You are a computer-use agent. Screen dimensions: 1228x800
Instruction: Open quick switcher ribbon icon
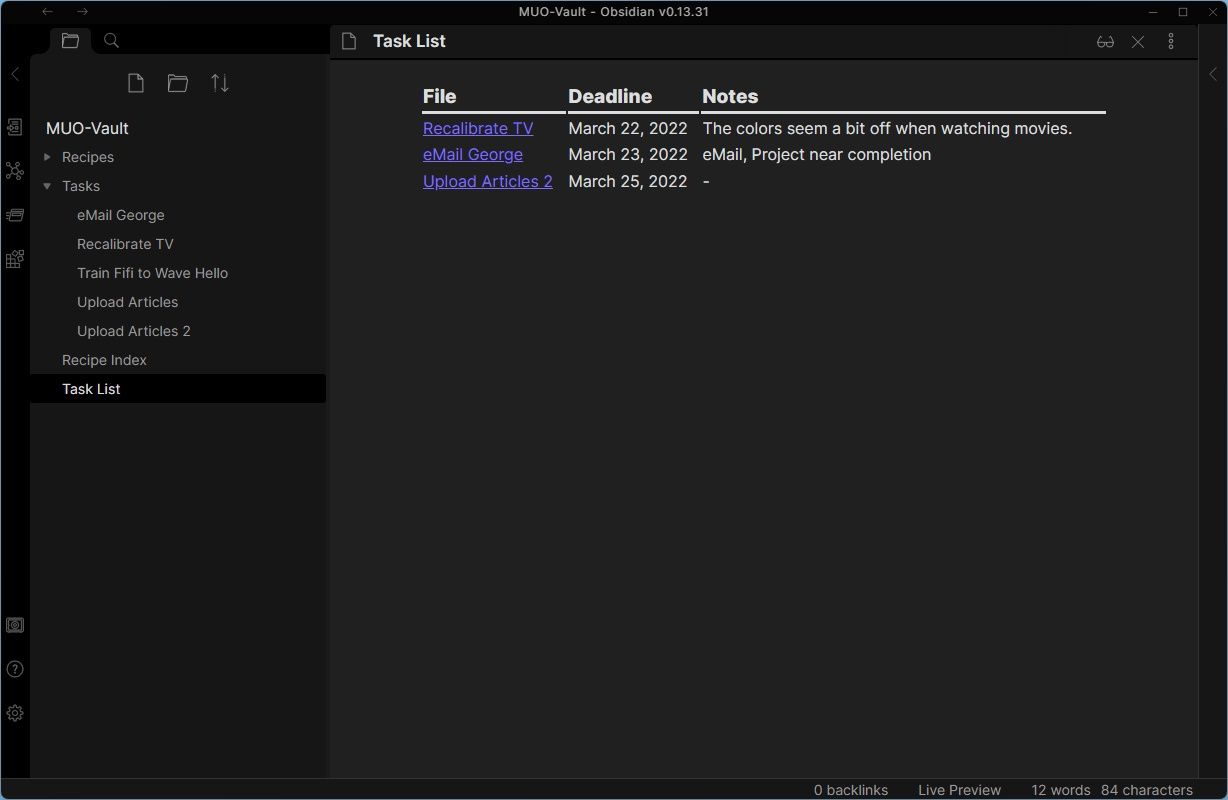pyautogui.click(x=15, y=127)
